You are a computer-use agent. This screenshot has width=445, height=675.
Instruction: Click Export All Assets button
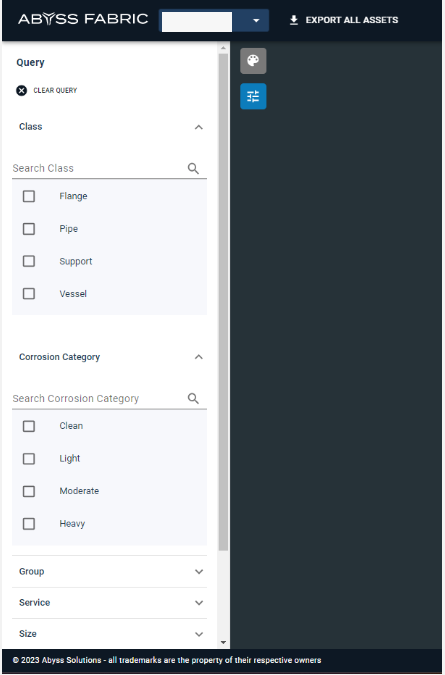tap(344, 20)
